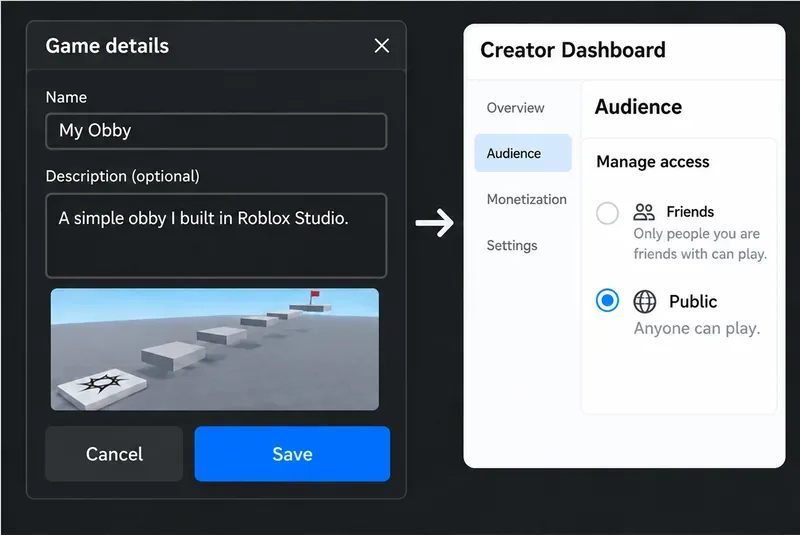The width and height of the screenshot is (800, 535).
Task: Click the 'Game details' dialog title
Action: (x=107, y=46)
